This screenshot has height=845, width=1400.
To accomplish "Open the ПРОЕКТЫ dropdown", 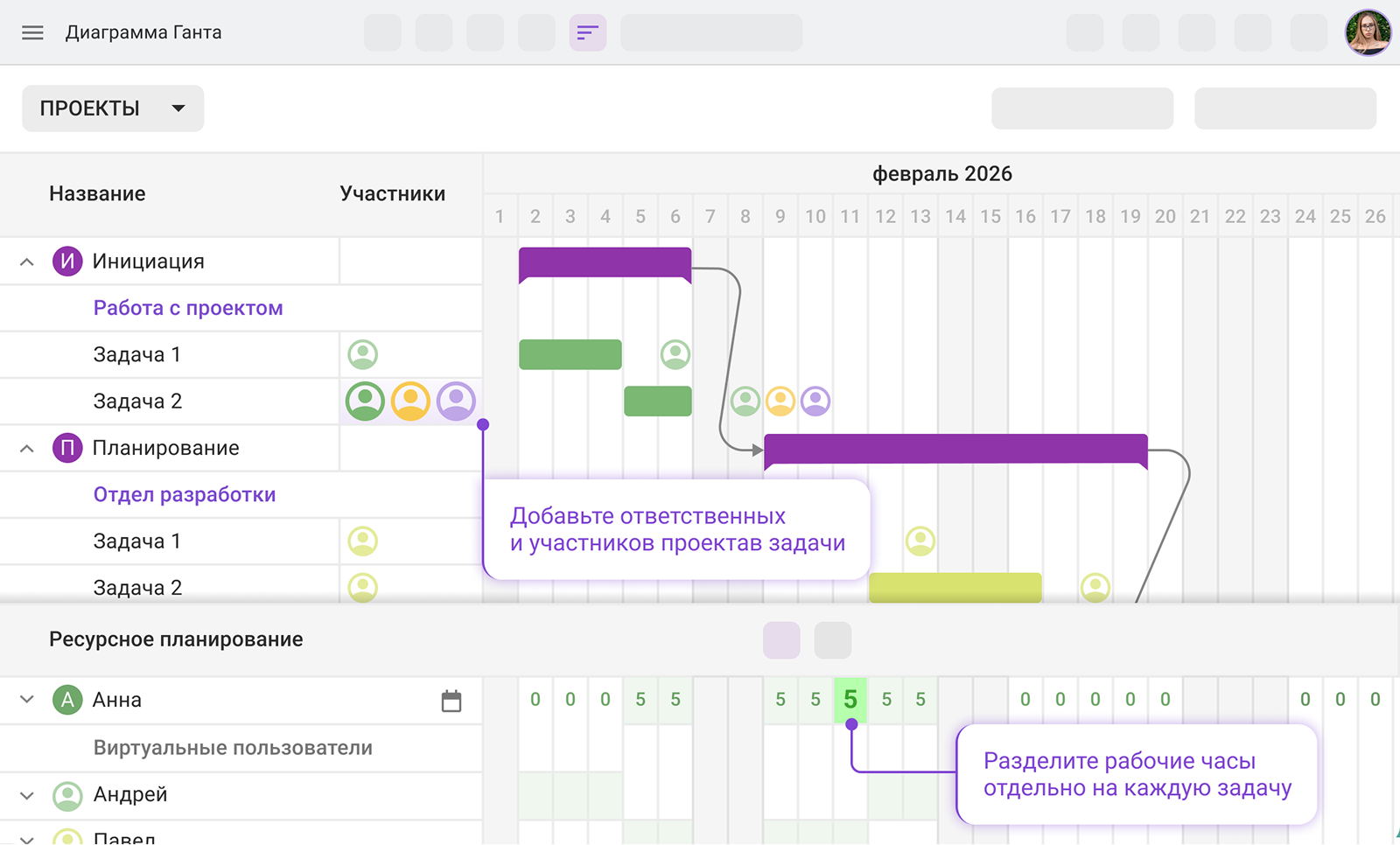I will pyautogui.click(x=113, y=108).
